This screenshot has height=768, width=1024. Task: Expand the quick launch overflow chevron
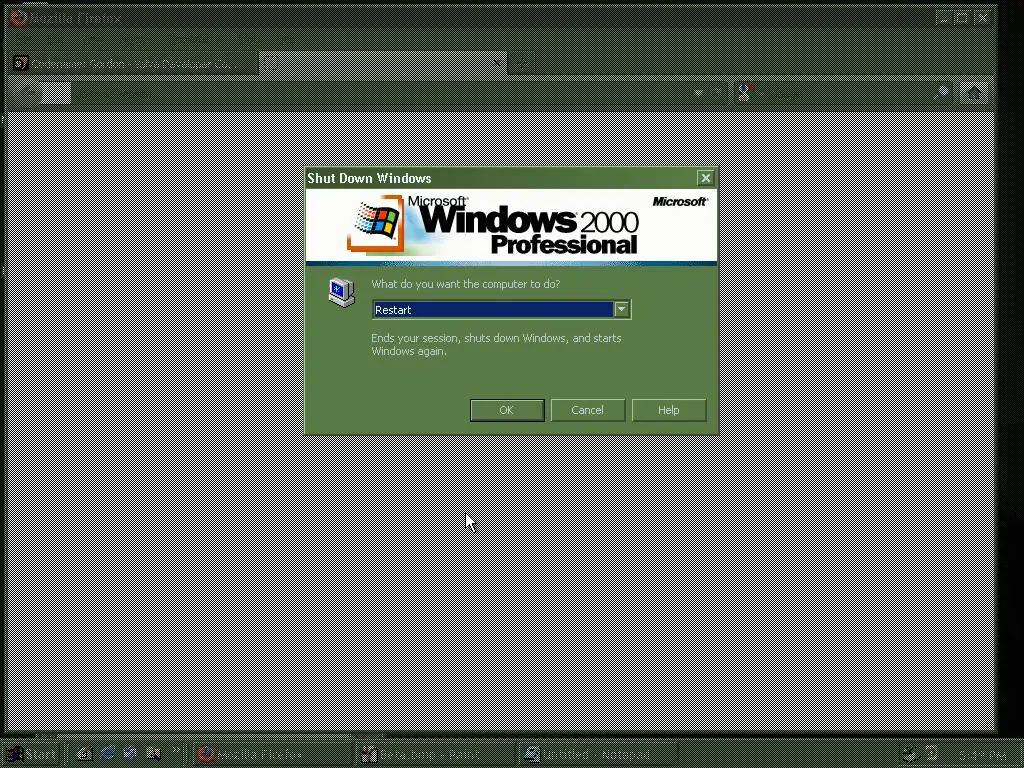[x=175, y=750]
